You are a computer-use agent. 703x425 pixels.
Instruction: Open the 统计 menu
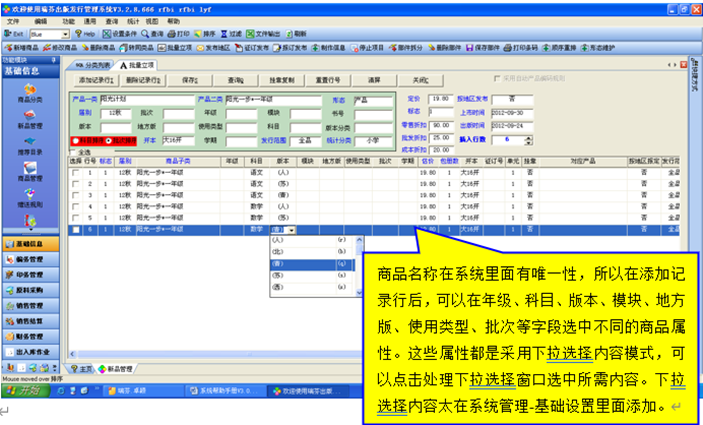click(x=133, y=22)
